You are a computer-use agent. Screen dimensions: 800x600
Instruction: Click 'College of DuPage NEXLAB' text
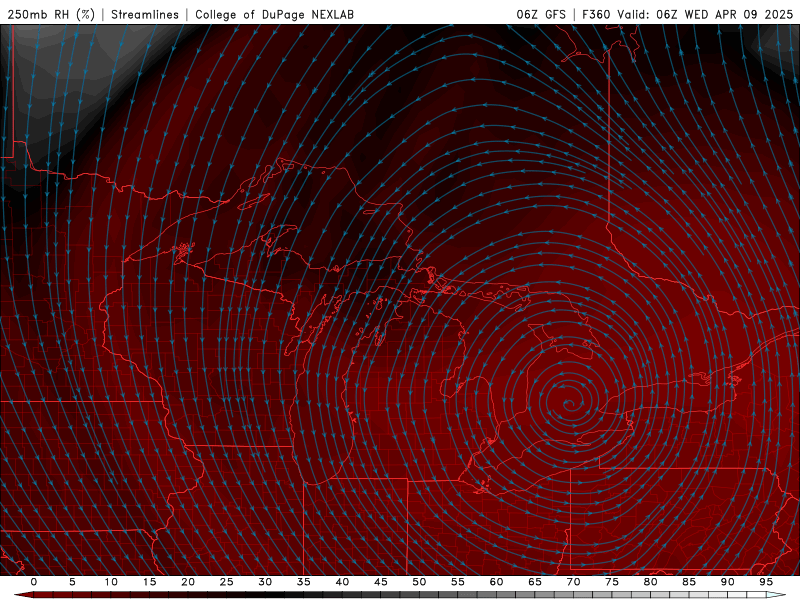click(274, 14)
